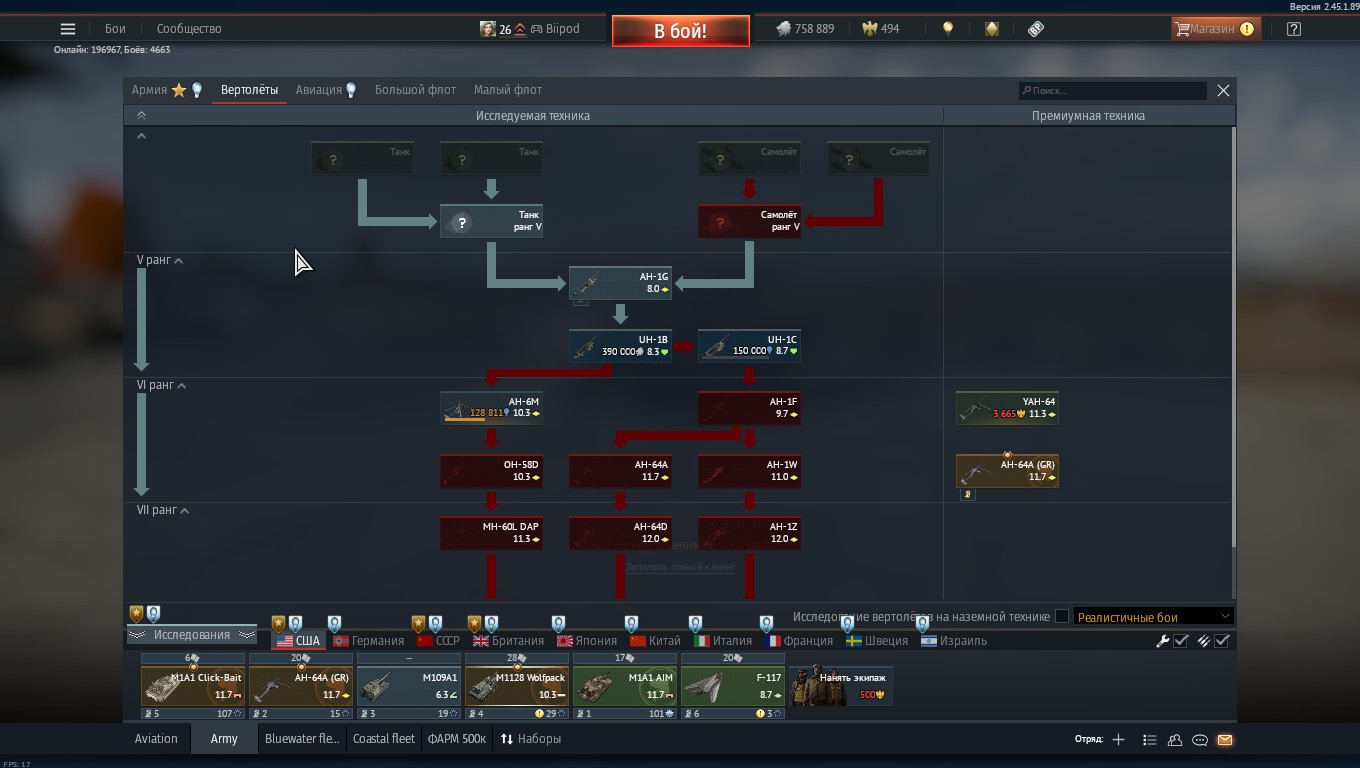
Task: Select the AH-1Z helicopter card
Action: coord(749,533)
